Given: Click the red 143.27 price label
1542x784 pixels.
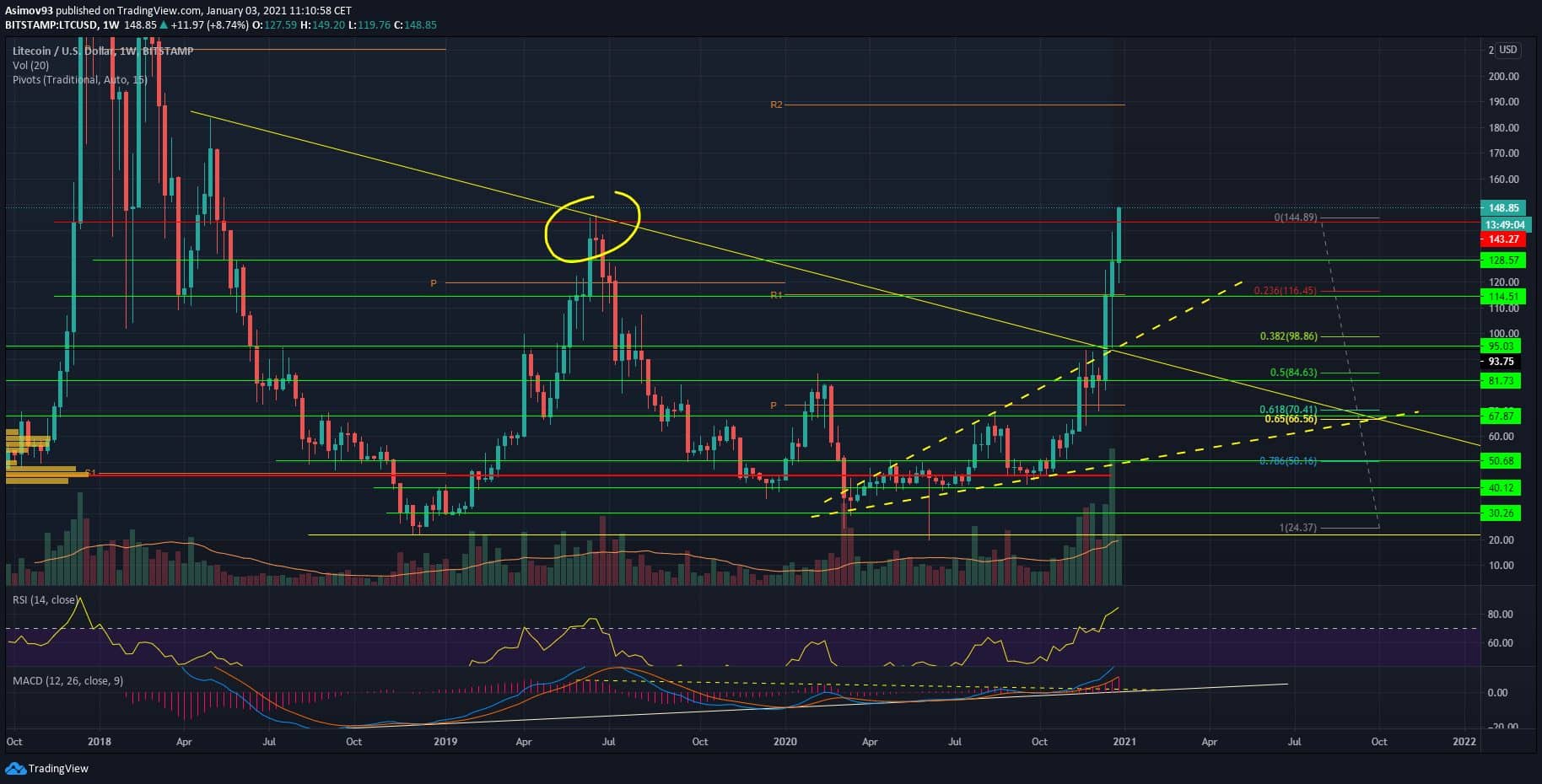Looking at the screenshot, I should 1503,239.
